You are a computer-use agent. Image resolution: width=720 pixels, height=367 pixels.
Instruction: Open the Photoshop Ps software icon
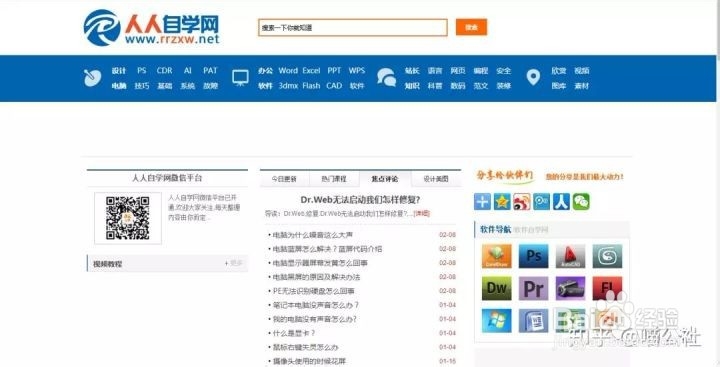tap(534, 256)
